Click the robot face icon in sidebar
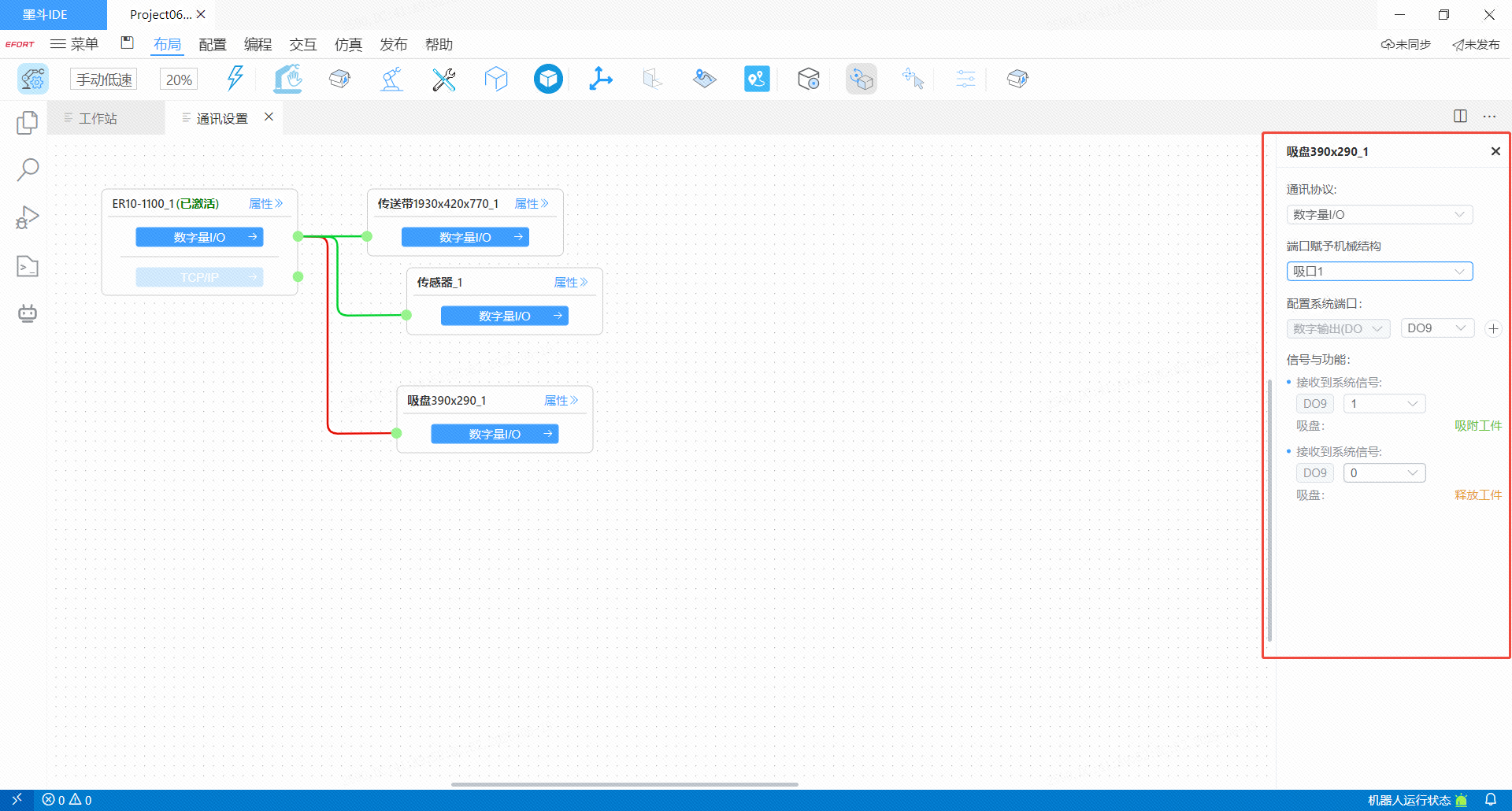 [28, 313]
